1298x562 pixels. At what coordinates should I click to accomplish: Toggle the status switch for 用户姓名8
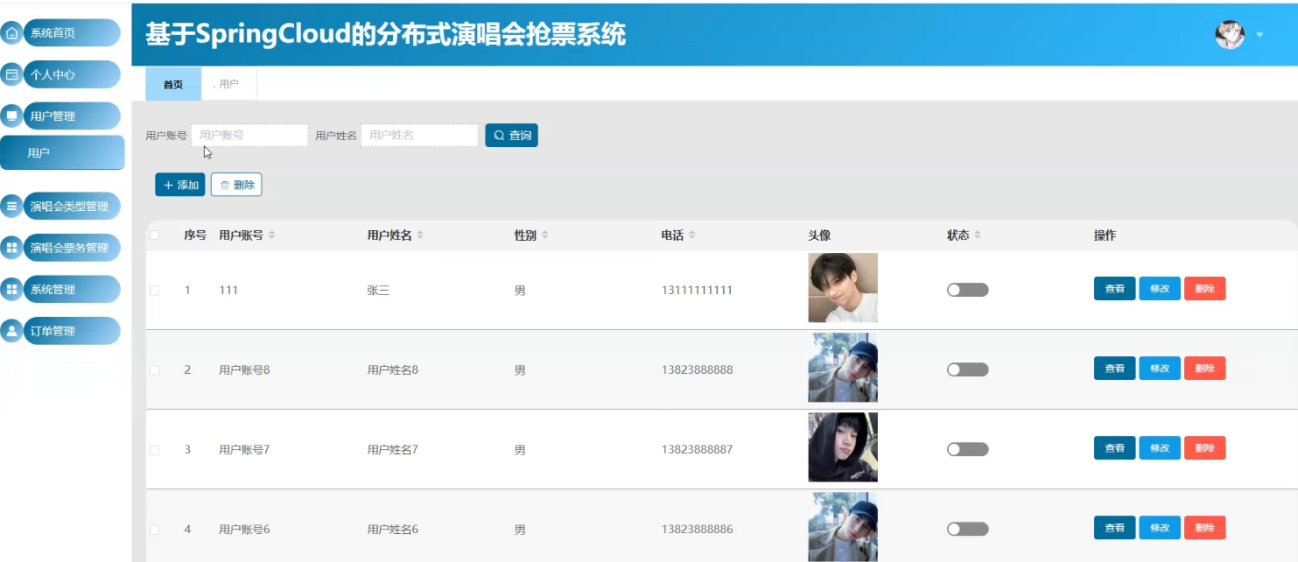[x=967, y=370]
